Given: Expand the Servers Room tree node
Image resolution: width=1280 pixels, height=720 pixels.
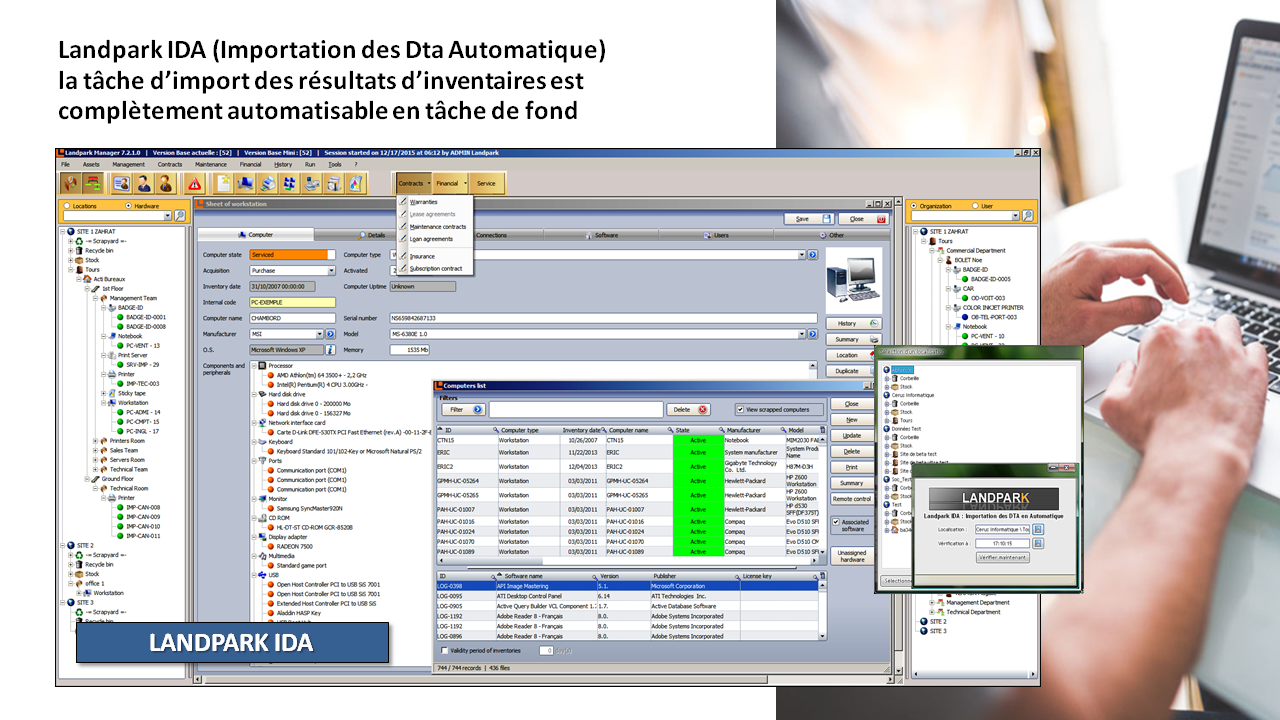Looking at the screenshot, I should (96, 460).
